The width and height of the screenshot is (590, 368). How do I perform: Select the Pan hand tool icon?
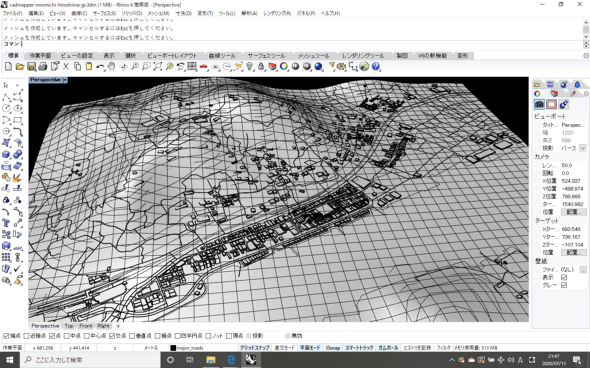coord(111,67)
